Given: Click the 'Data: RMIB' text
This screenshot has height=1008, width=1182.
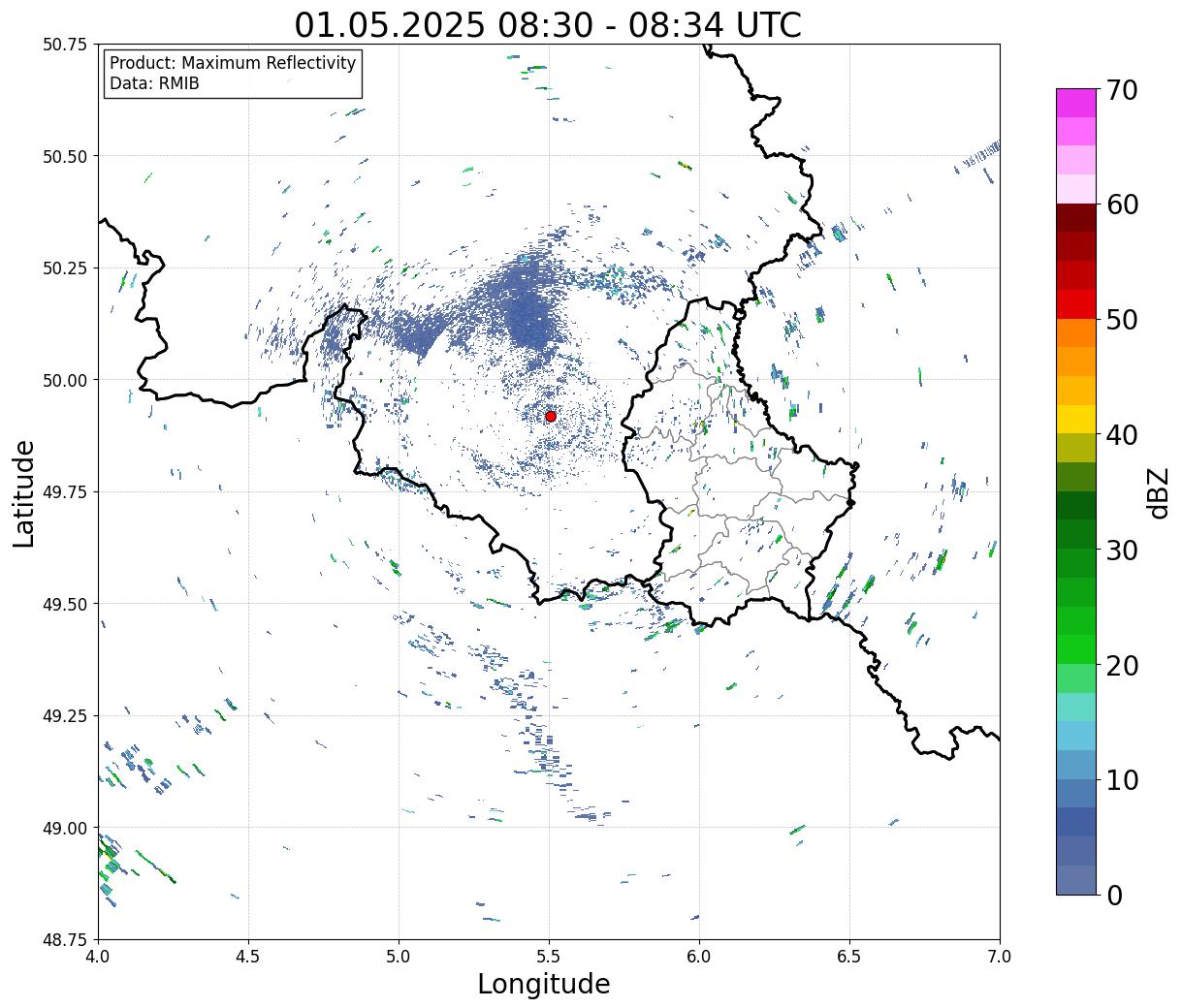Looking at the screenshot, I should pyautogui.click(x=154, y=83).
